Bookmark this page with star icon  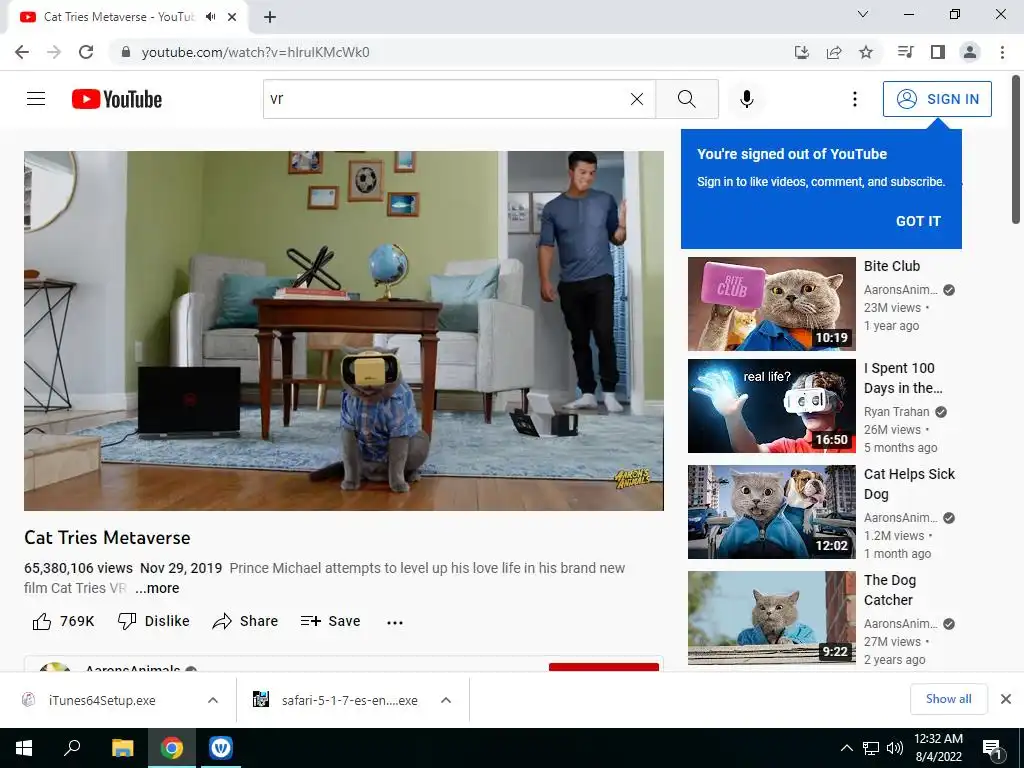pos(866,52)
